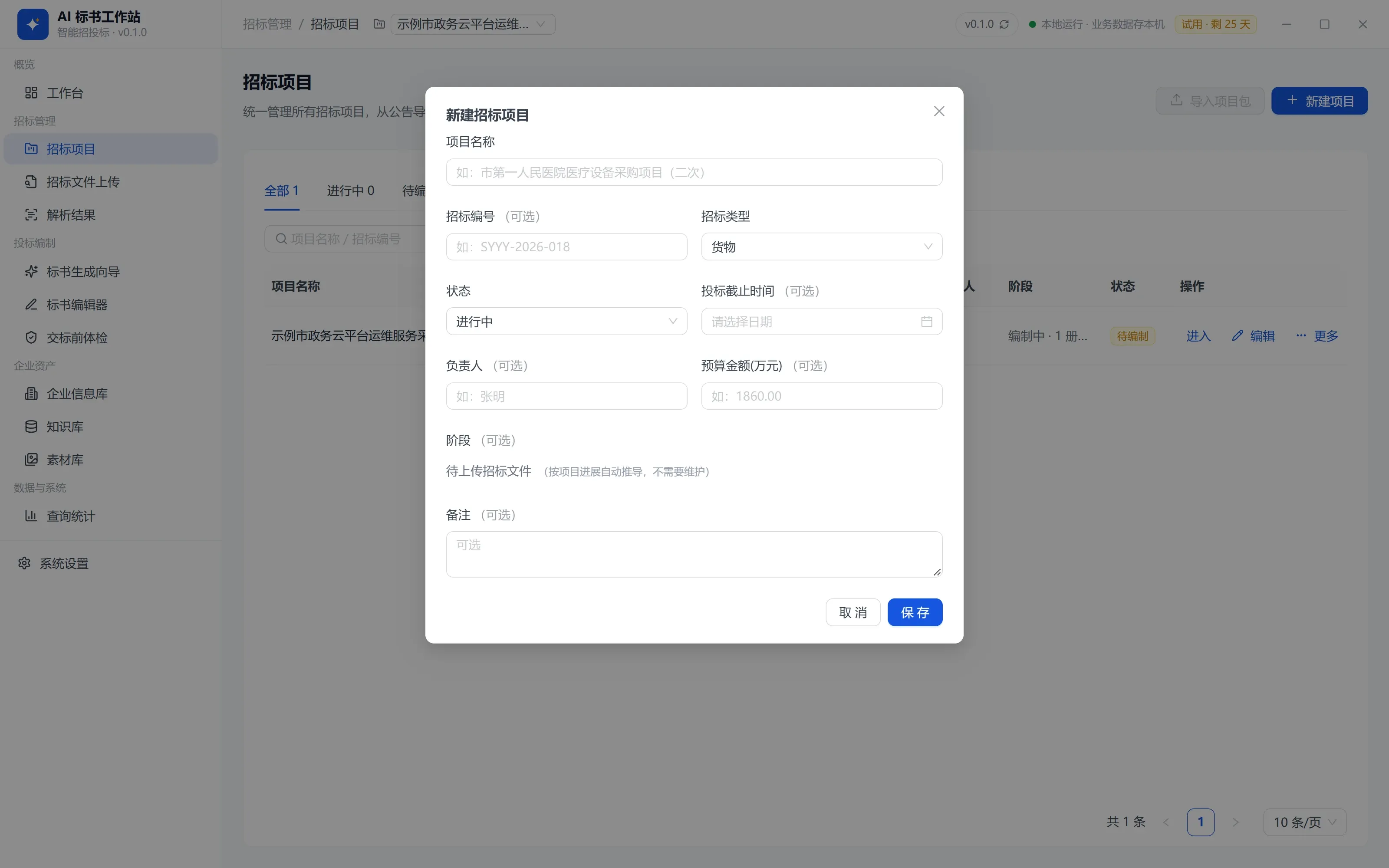The height and width of the screenshot is (868, 1389).
Task: Open 素材库 sidebar item
Action: coord(111,460)
